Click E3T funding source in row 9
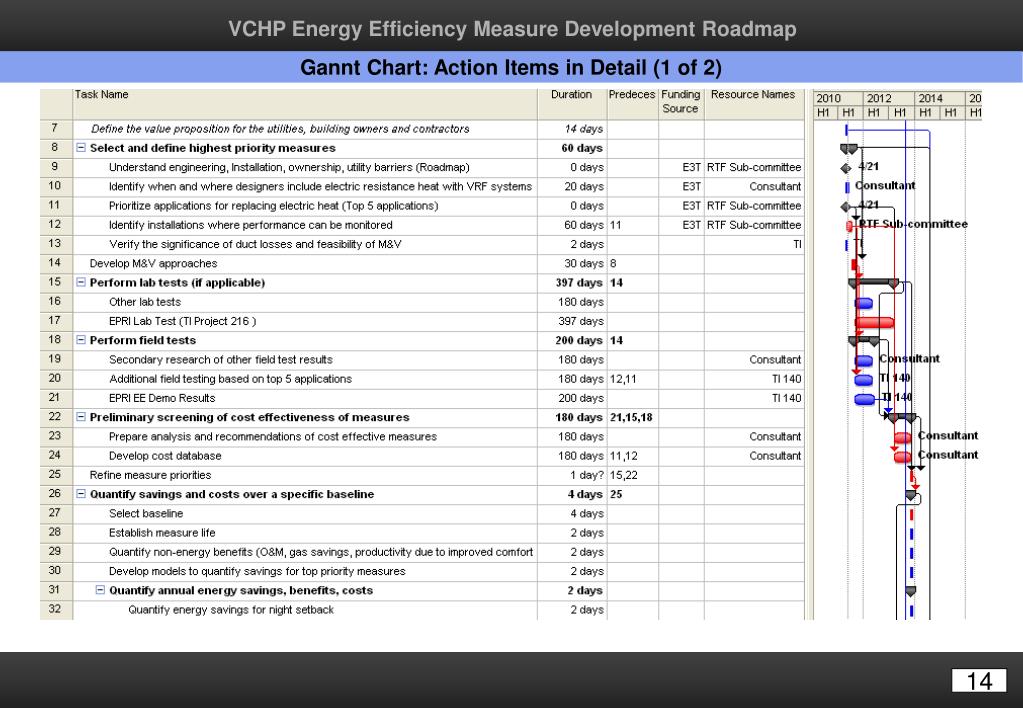The height and width of the screenshot is (708, 1023). pyautogui.click(x=692, y=168)
